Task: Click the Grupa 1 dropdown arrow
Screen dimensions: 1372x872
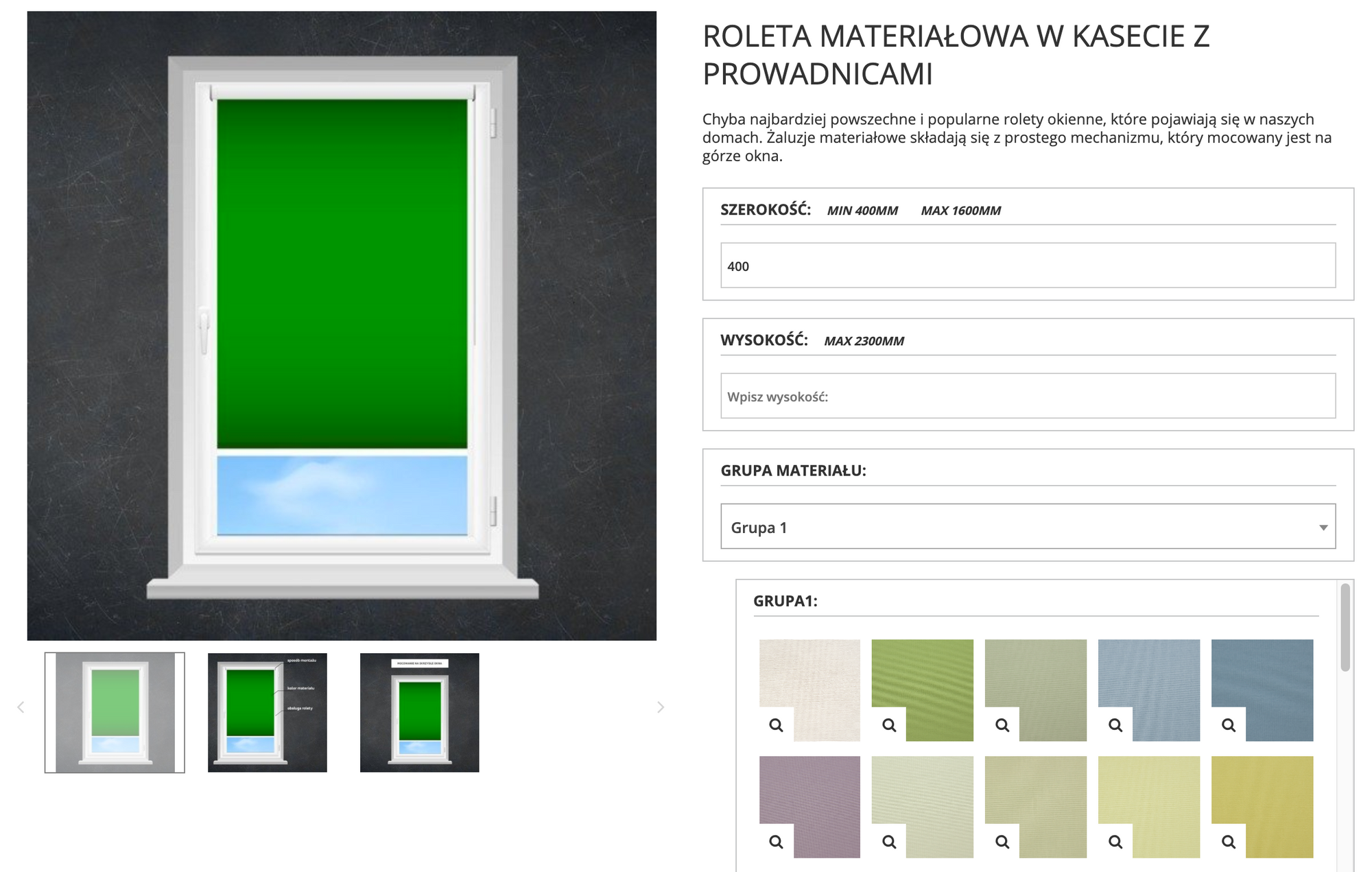Action: (1323, 528)
